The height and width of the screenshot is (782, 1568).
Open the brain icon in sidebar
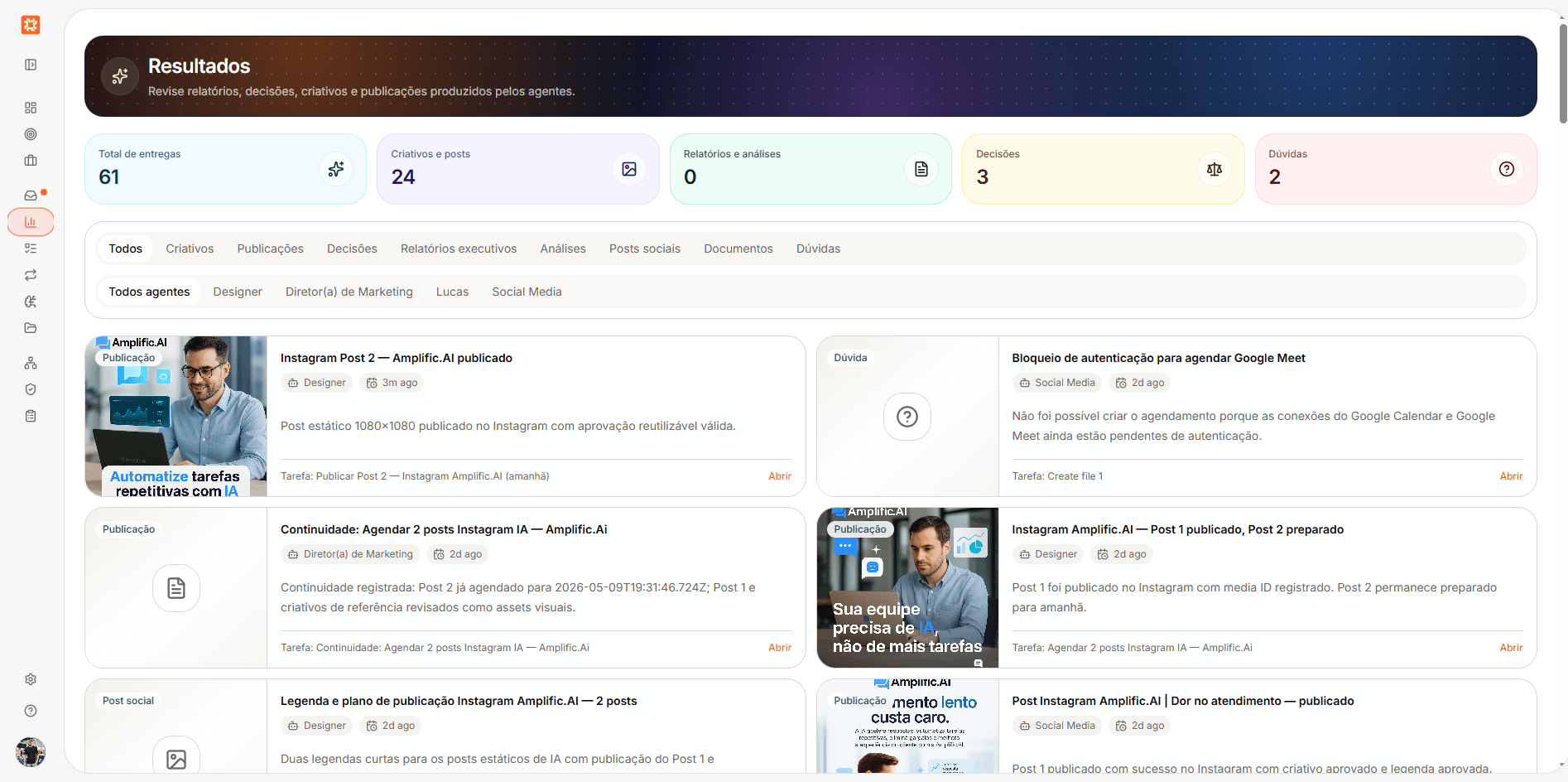pyautogui.click(x=31, y=302)
